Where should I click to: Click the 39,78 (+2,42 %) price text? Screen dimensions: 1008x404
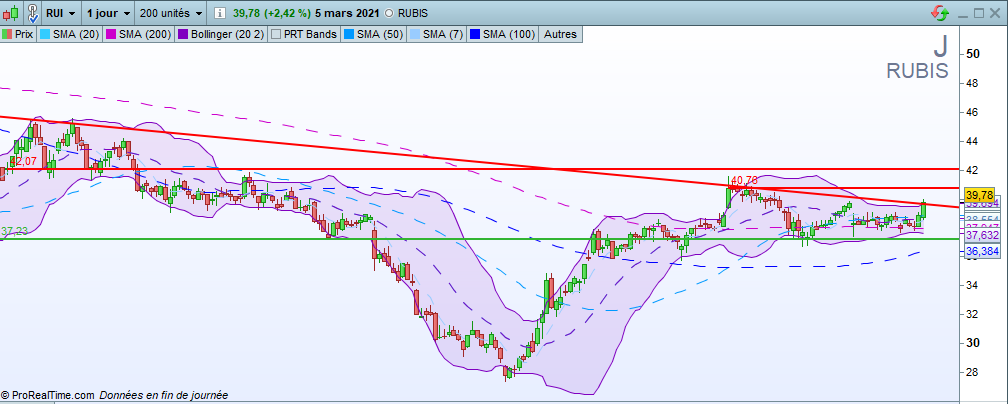pos(271,14)
